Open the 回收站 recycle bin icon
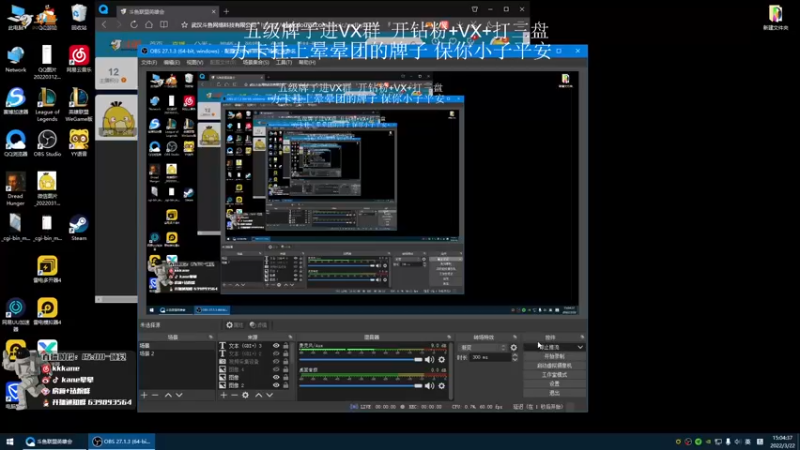The height and width of the screenshot is (450, 800). pos(79,17)
